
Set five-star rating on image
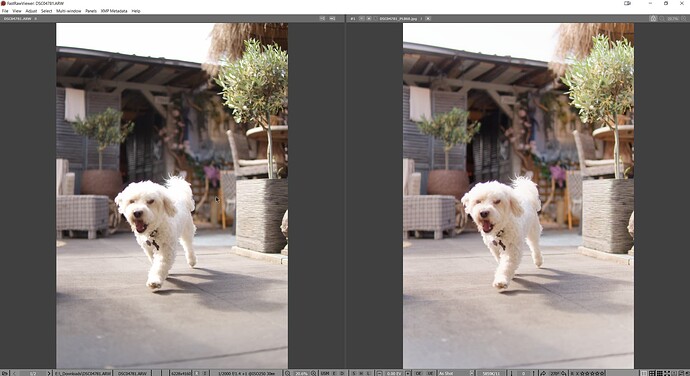coord(602,373)
